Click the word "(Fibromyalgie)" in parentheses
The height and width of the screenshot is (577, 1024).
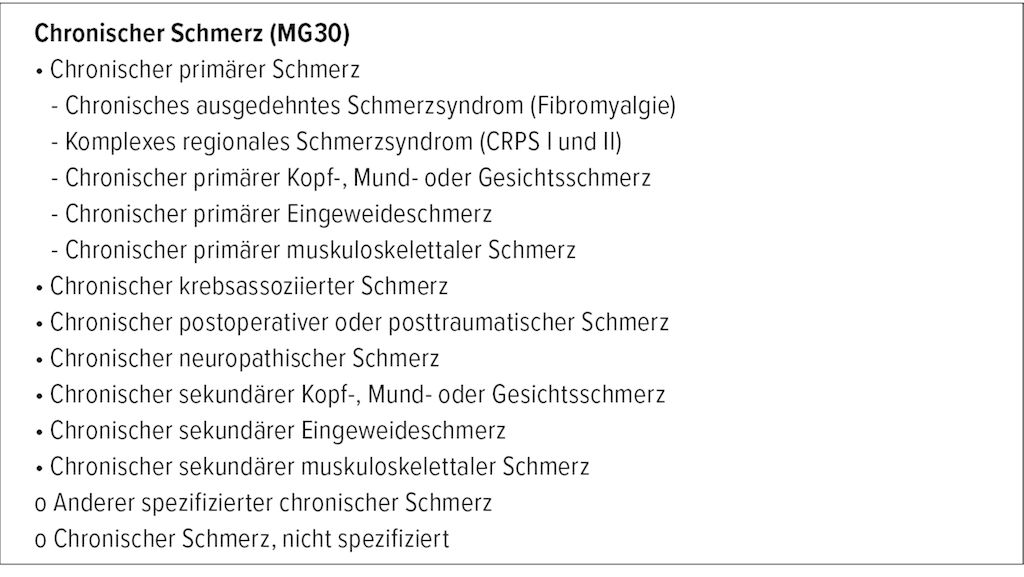(604, 106)
